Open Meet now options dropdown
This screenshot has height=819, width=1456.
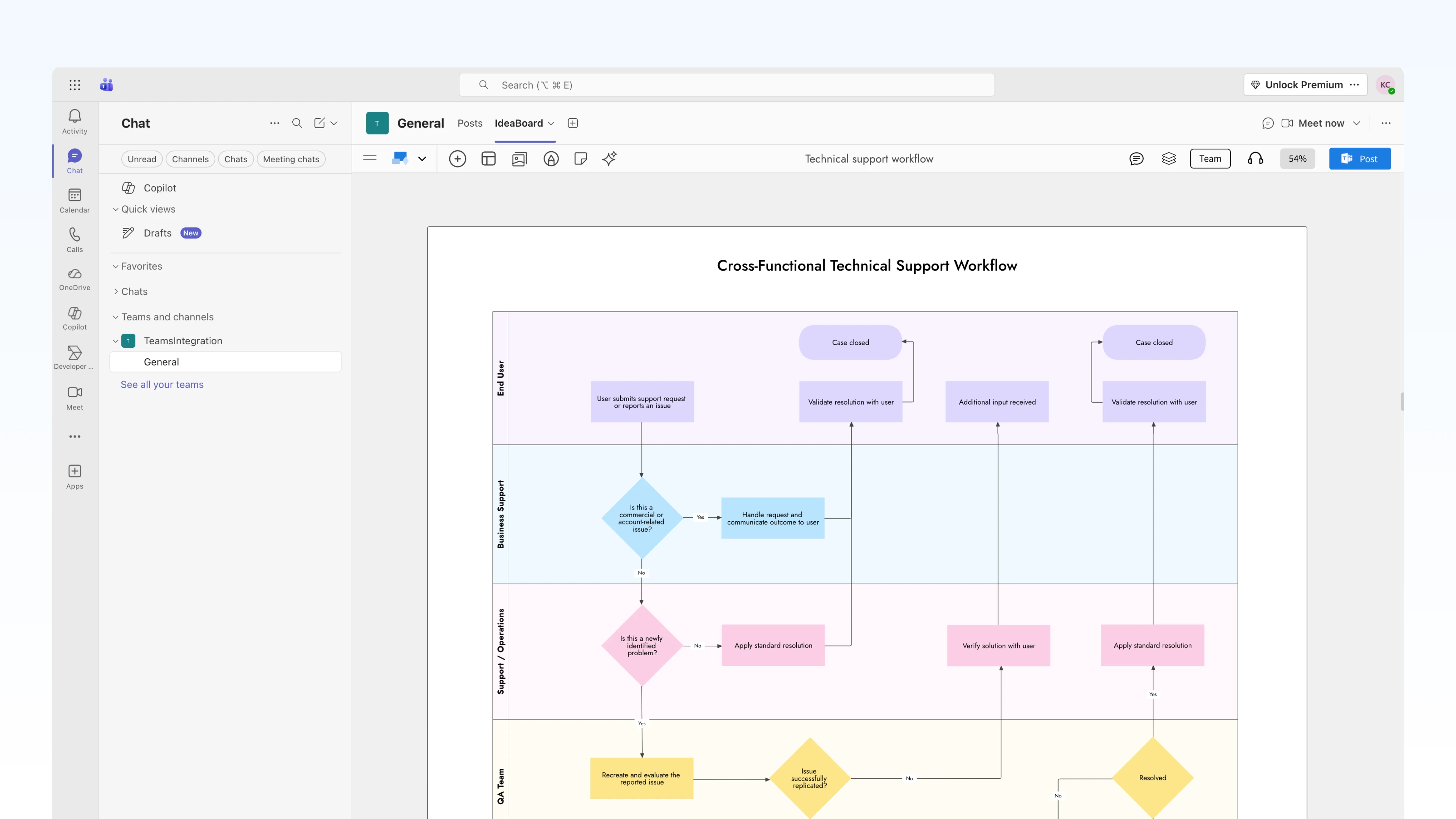1357,123
